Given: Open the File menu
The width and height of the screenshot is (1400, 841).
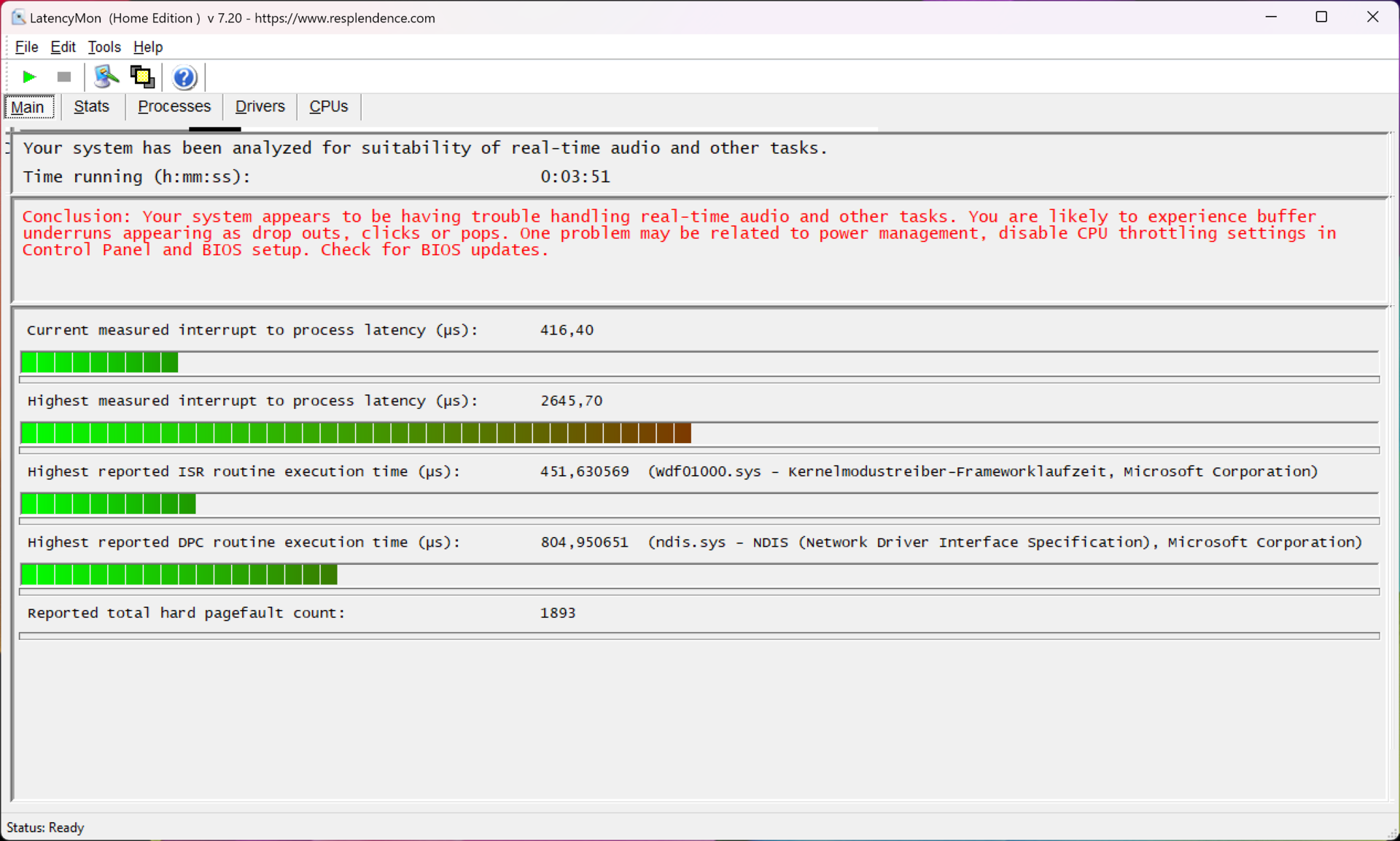Looking at the screenshot, I should pos(26,47).
